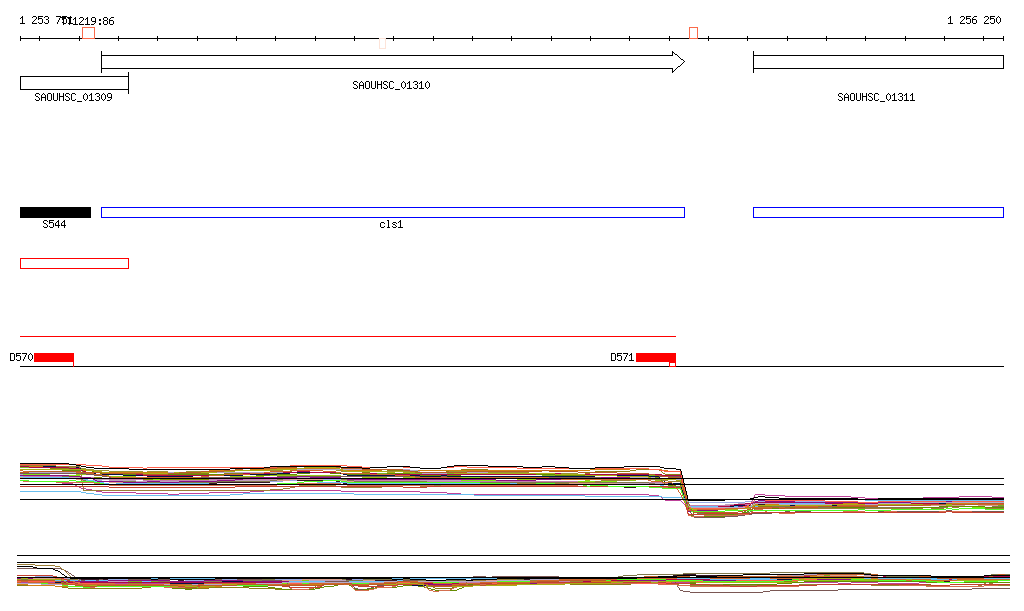Image resolution: width=1024 pixels, height=611 pixels.
Task: Click the S544 label text
Action: point(54,225)
